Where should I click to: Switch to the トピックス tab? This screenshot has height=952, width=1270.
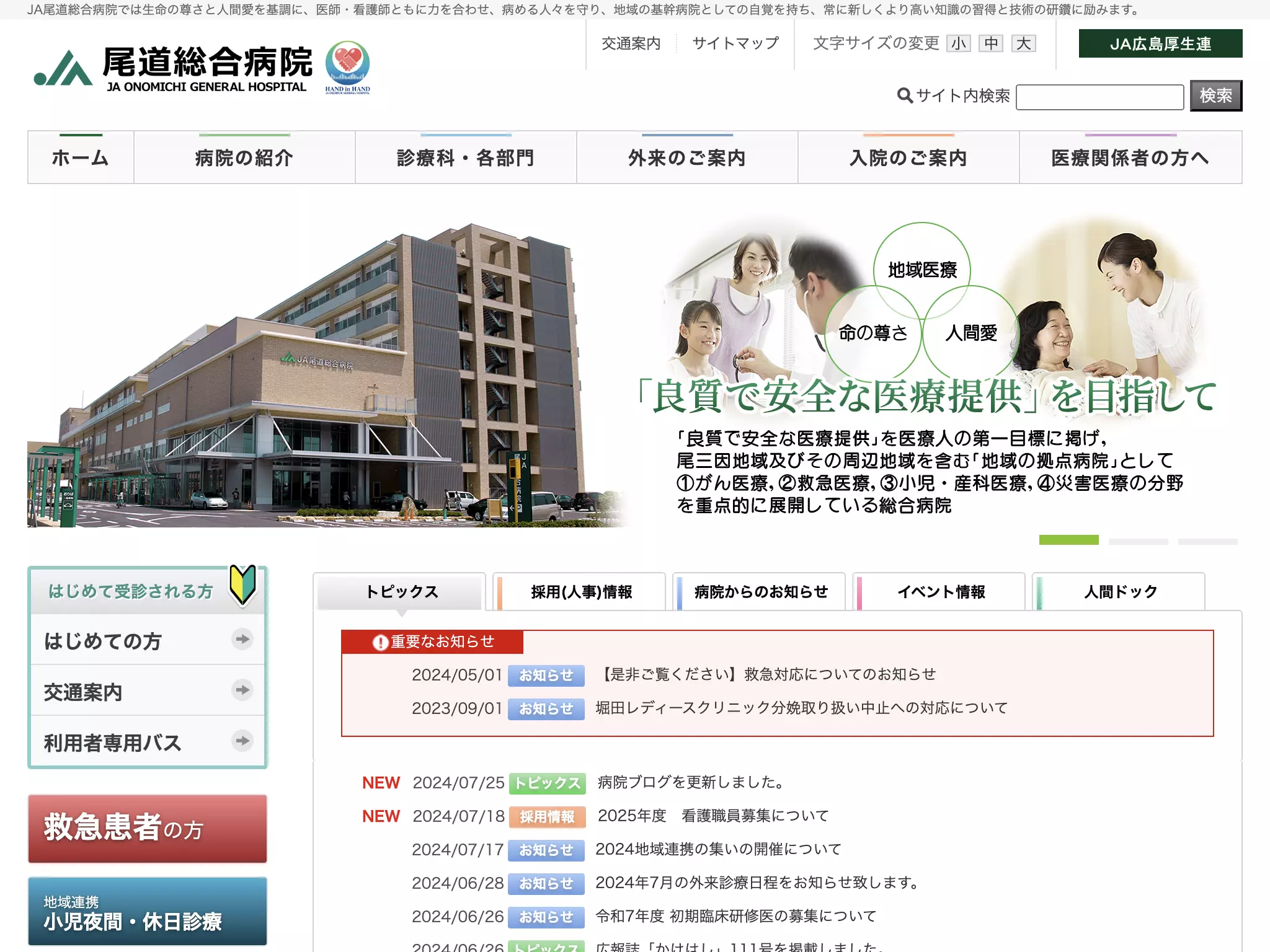[400, 591]
